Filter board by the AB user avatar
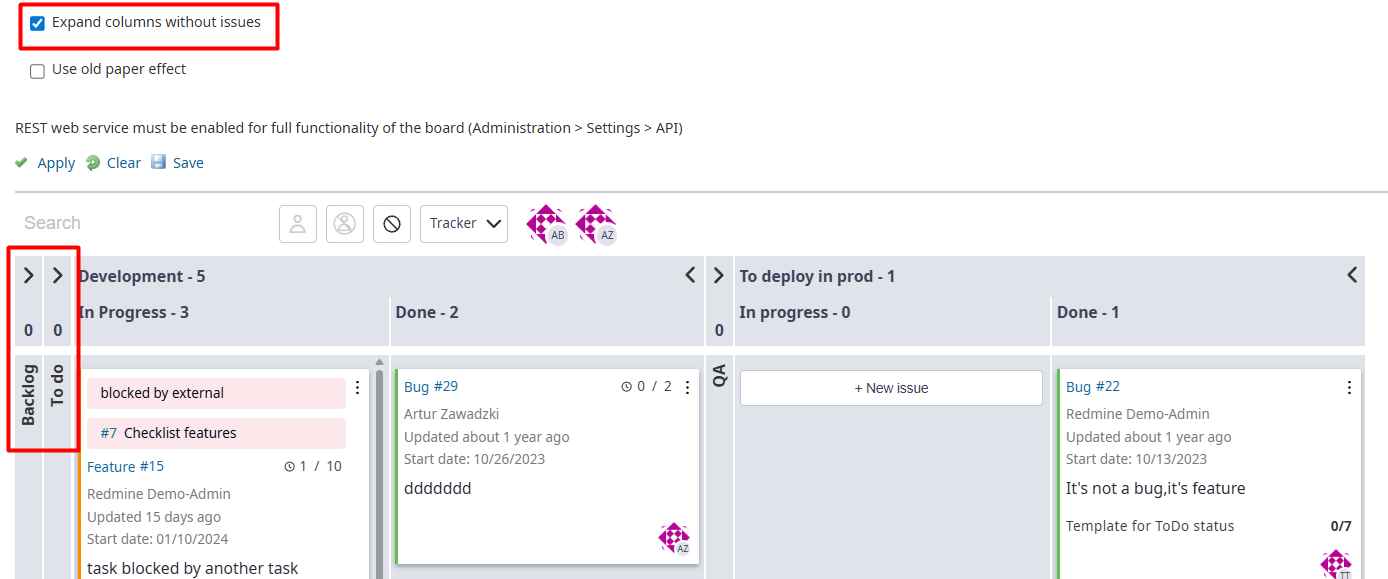1388x579 pixels. click(x=547, y=224)
